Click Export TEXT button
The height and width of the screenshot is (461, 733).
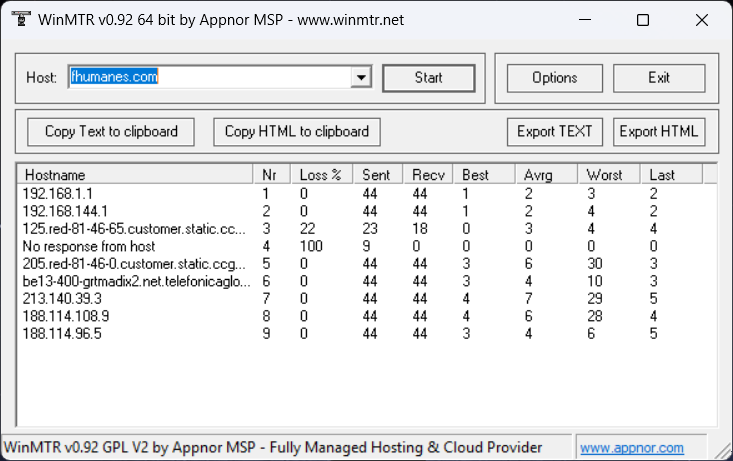click(x=555, y=131)
